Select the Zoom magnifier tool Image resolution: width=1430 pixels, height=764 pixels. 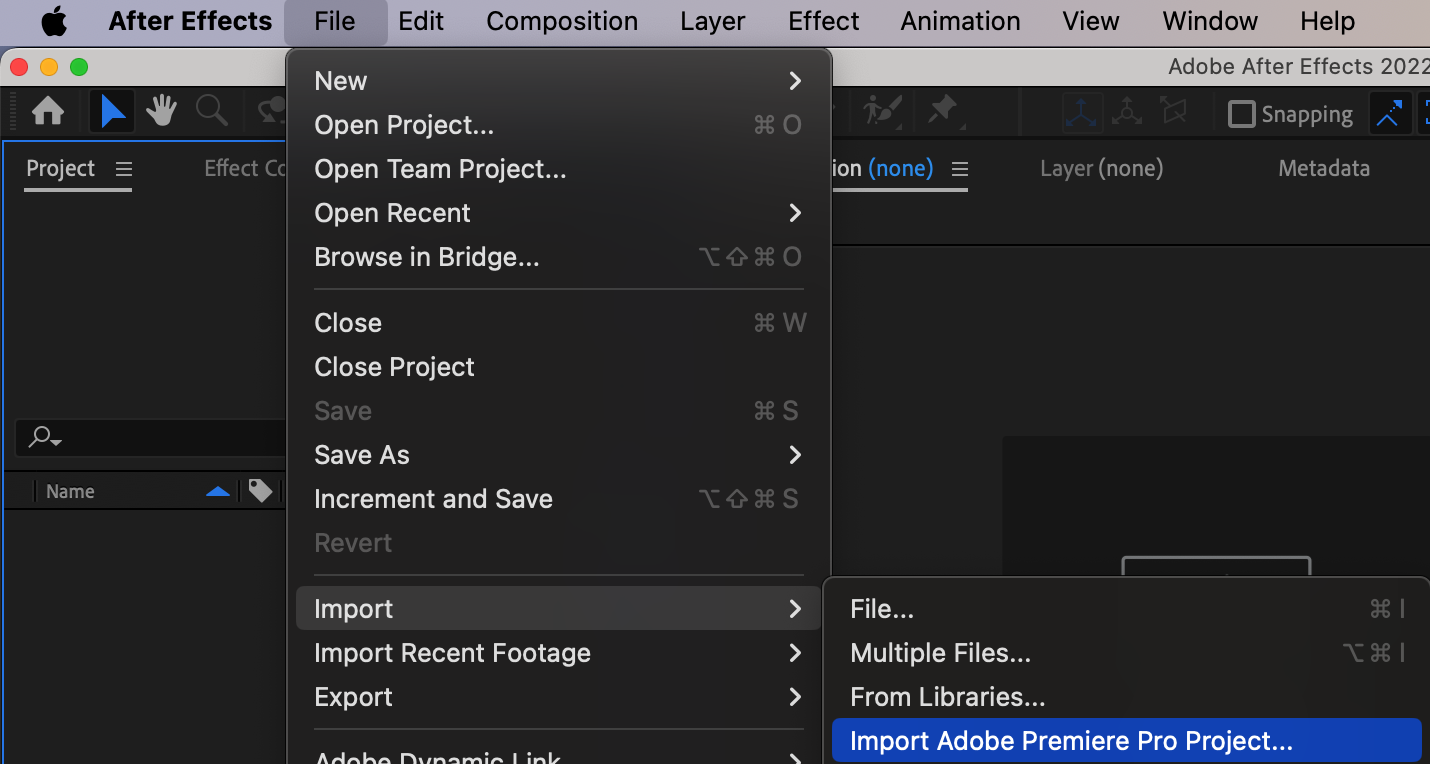211,112
